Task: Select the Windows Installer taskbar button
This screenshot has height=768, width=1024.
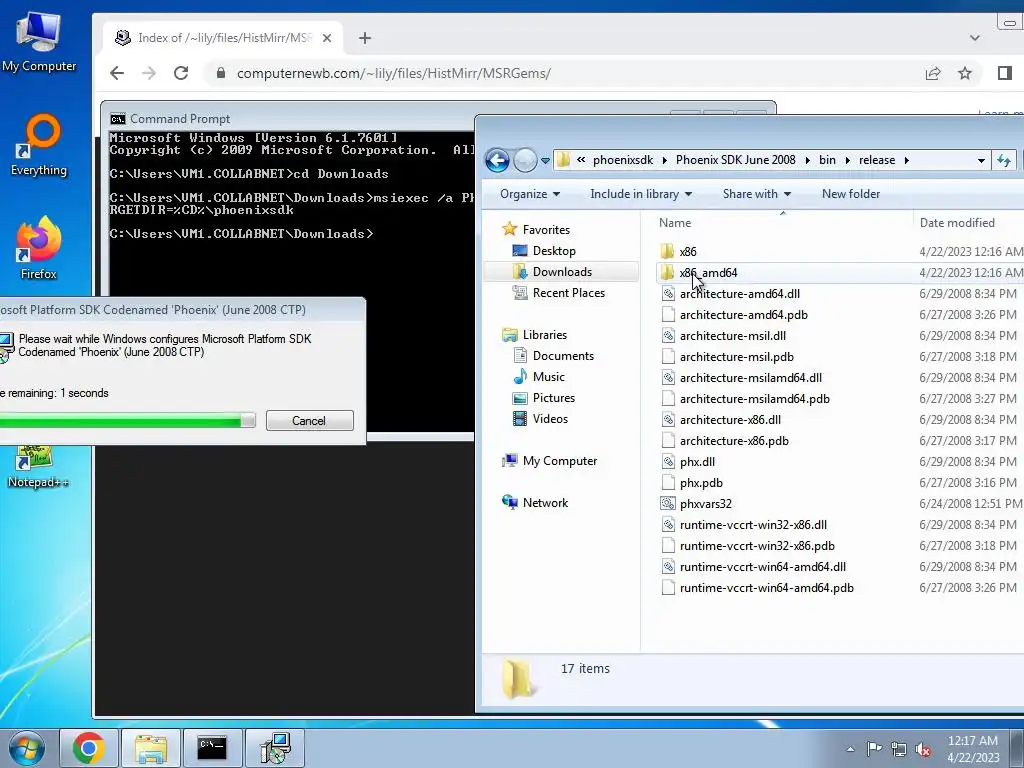Action: [x=274, y=748]
